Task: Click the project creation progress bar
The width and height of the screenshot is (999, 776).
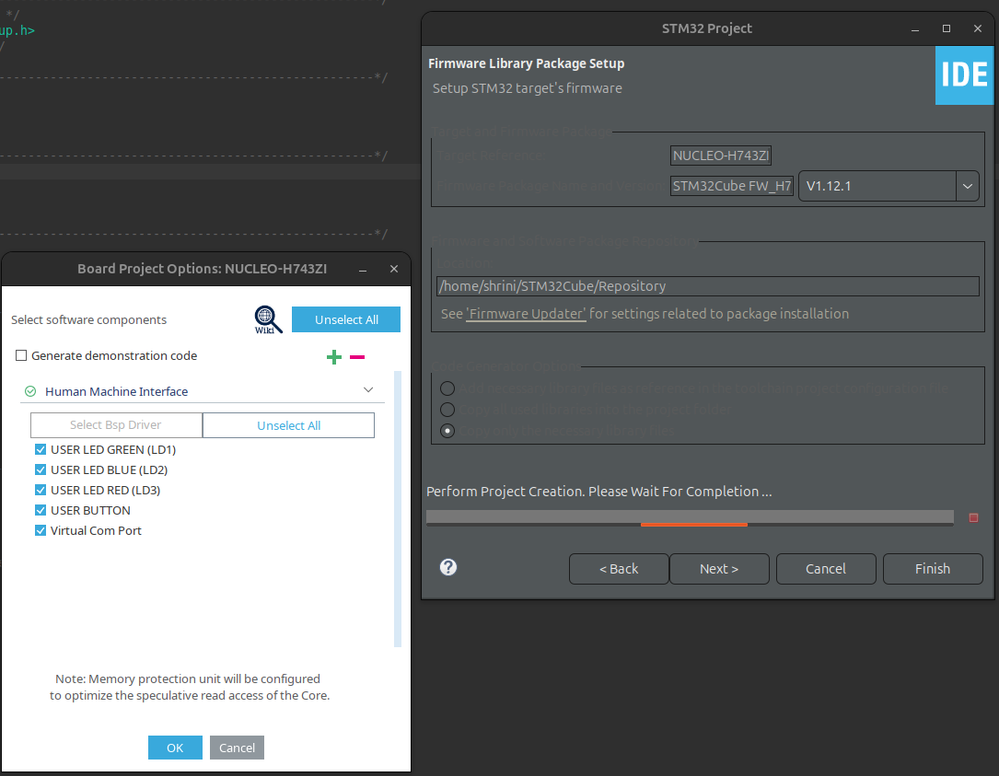Action: coord(690,518)
